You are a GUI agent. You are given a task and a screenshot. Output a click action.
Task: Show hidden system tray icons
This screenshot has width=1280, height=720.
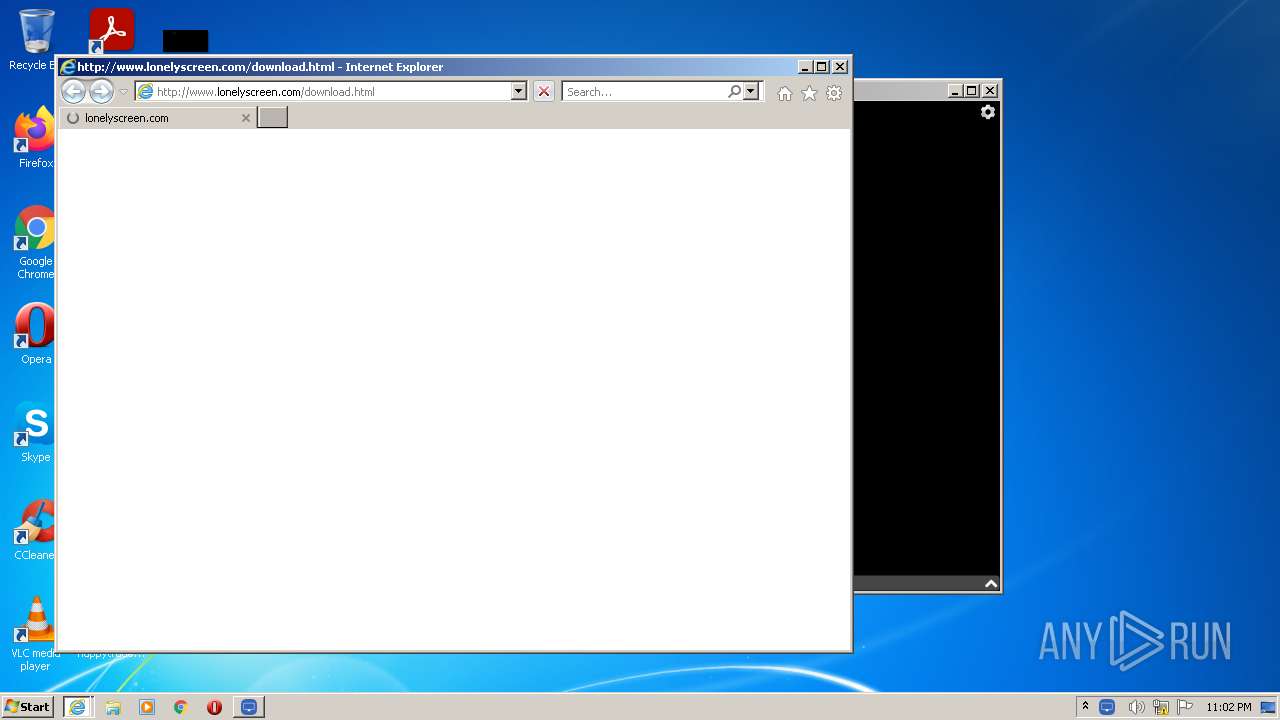point(1085,707)
